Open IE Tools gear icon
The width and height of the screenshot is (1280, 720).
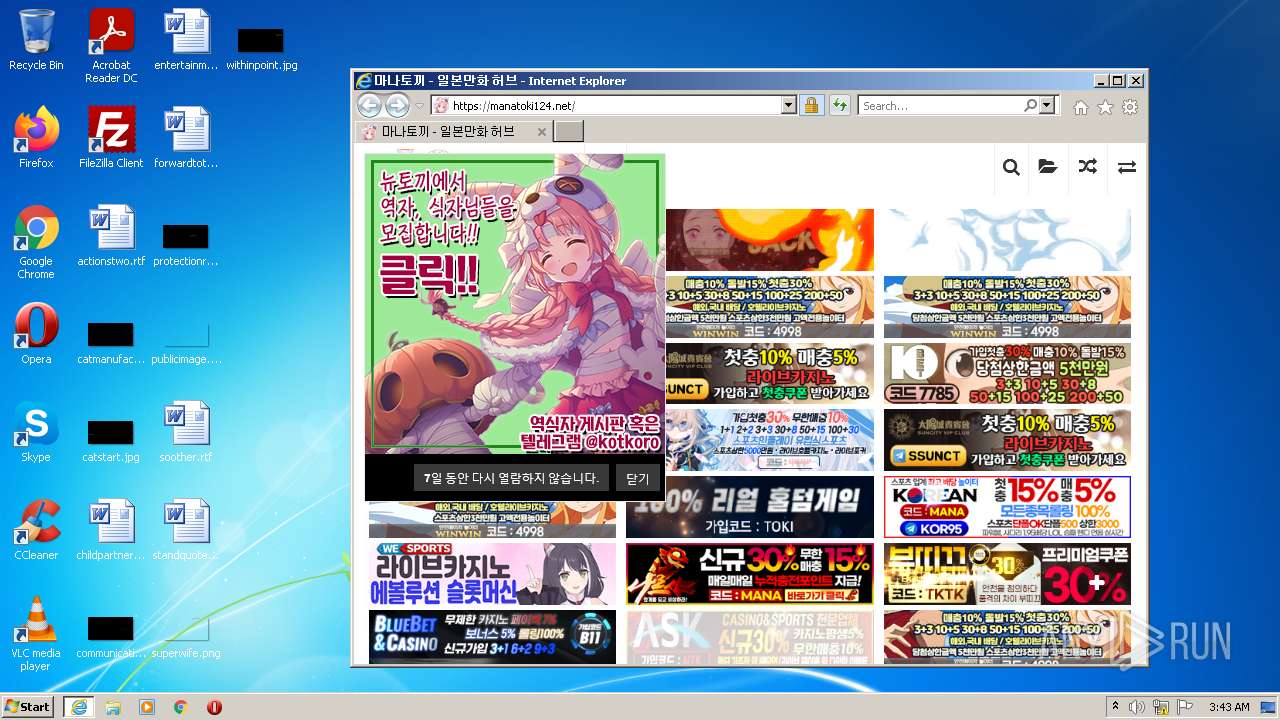pyautogui.click(x=1130, y=107)
